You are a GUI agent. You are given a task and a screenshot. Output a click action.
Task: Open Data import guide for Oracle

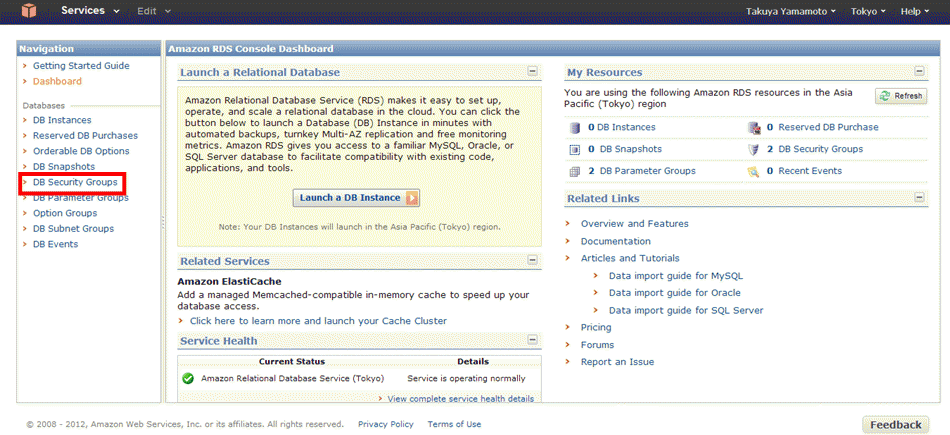(674, 293)
